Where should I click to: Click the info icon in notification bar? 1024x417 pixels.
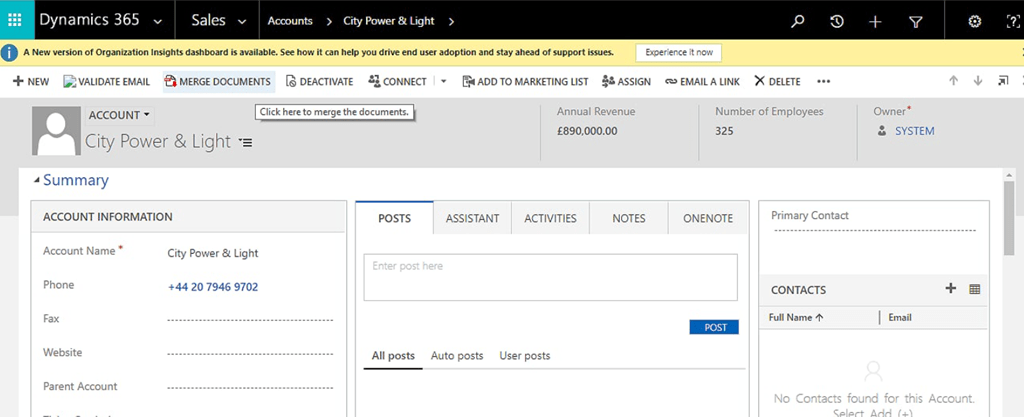pos(9,53)
